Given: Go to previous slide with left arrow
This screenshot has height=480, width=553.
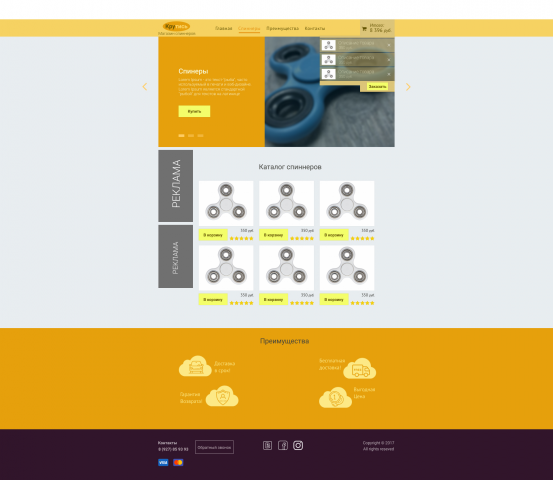Looking at the screenshot, I should coord(145,86).
